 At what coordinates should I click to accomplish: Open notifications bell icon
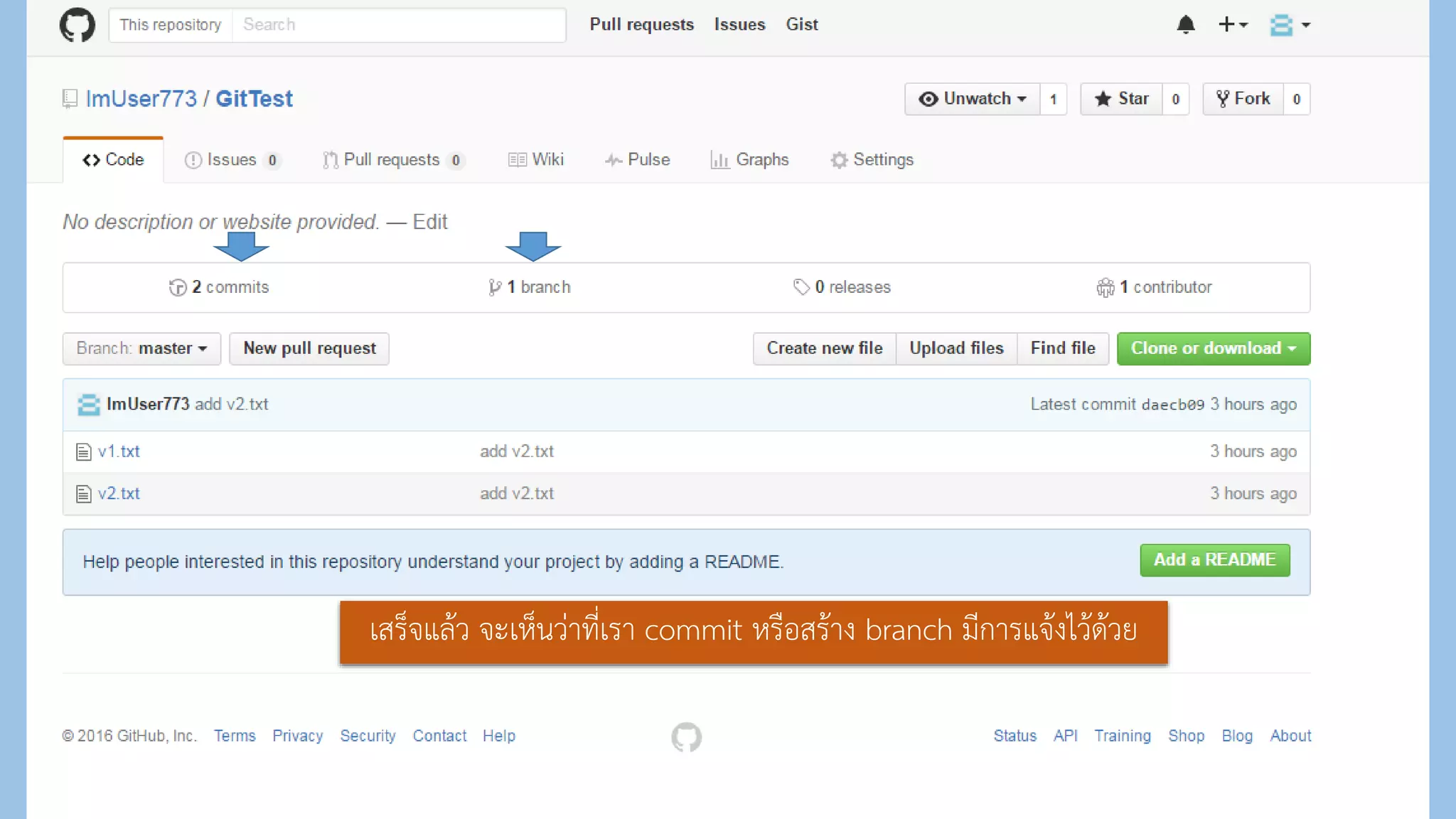coord(1185,25)
